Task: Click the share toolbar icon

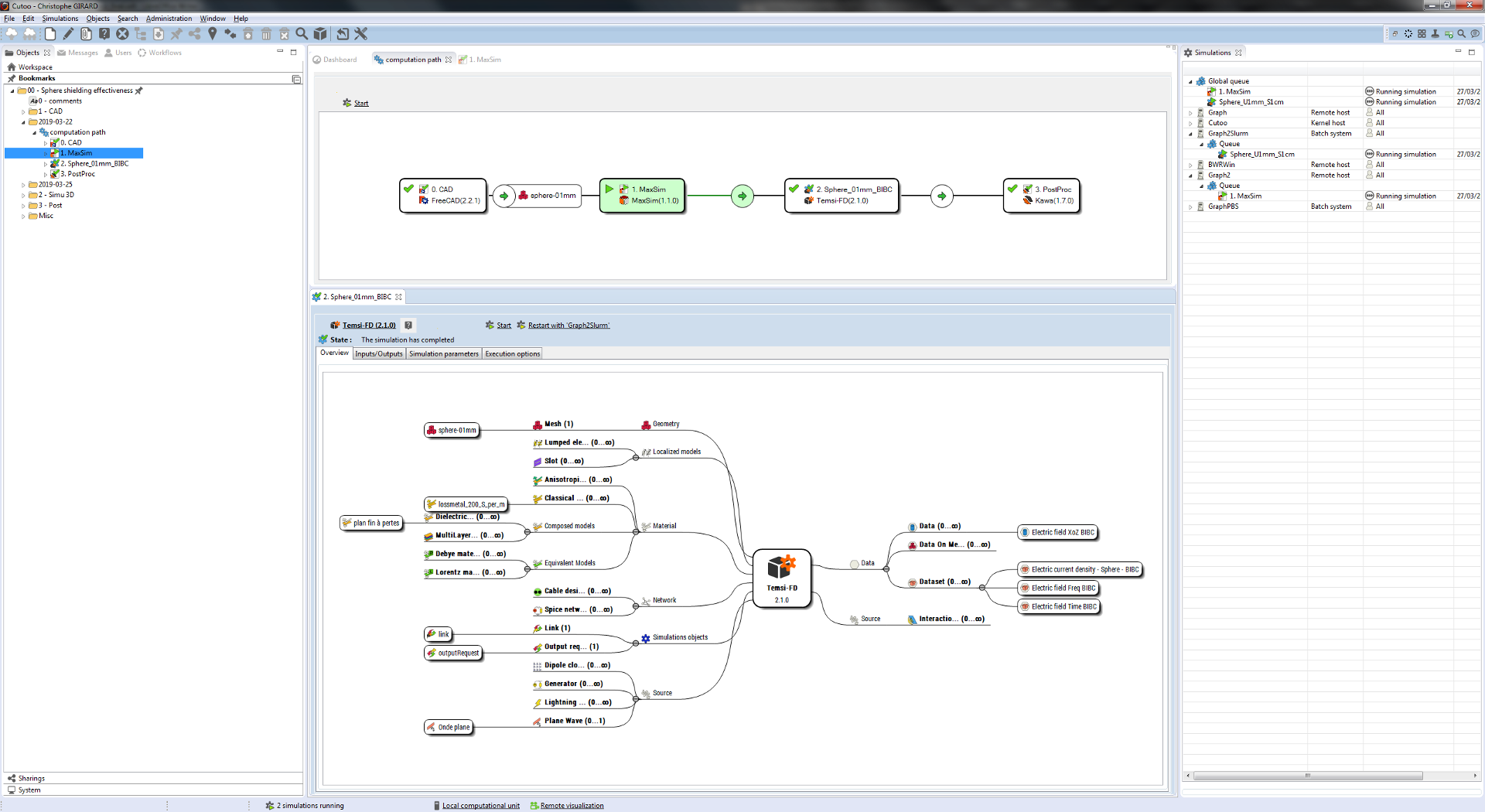Action: [194, 34]
